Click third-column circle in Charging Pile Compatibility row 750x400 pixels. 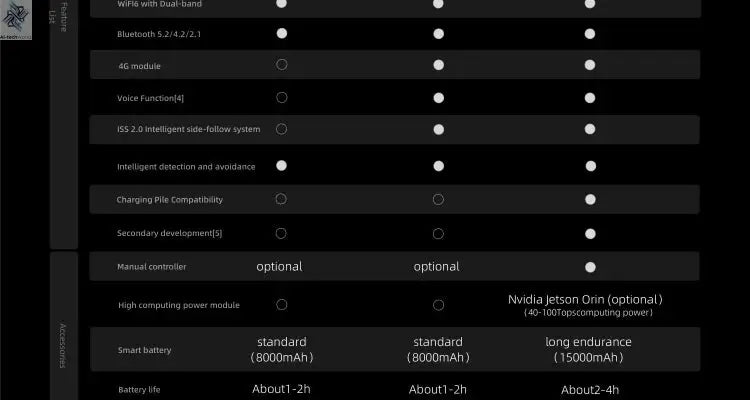(x=590, y=199)
